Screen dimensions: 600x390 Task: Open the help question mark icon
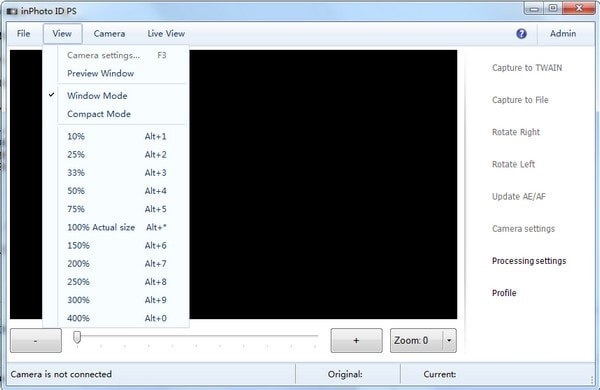[521, 34]
